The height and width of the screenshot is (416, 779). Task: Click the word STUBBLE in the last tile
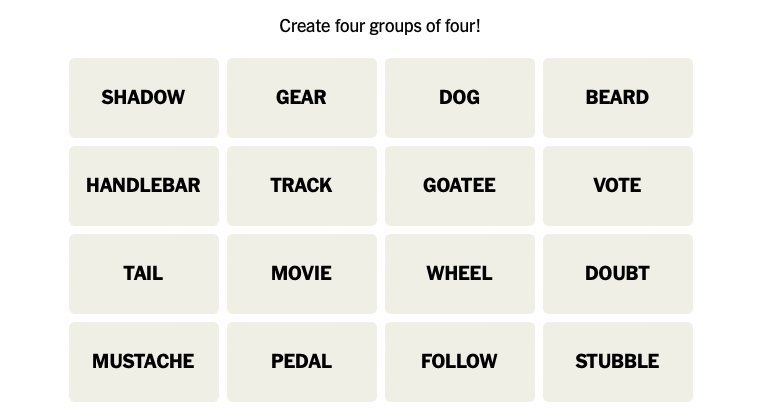pos(618,361)
